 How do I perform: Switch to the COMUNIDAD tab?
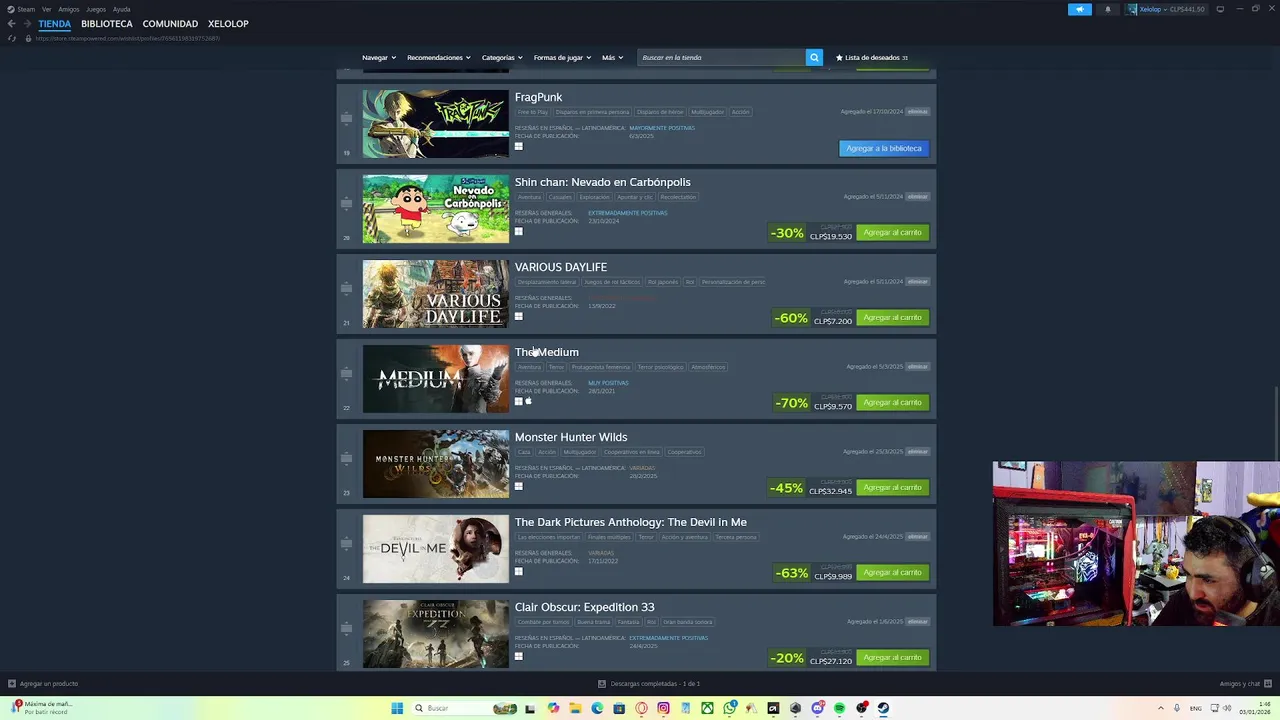[x=170, y=24]
